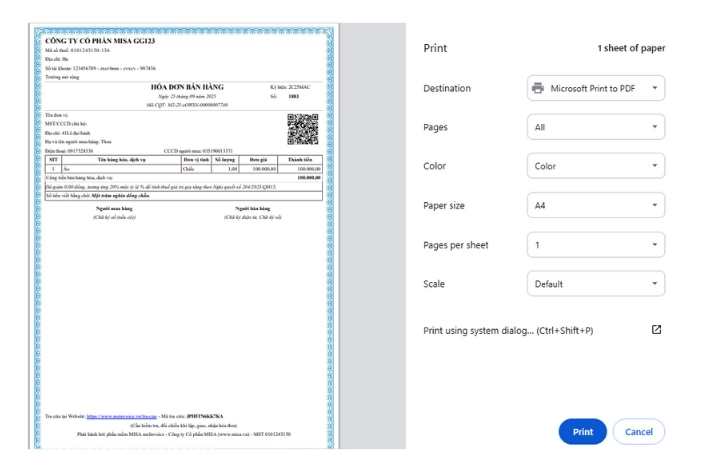The height and width of the screenshot is (450, 710).
Task: Click the Paper size dropdown arrow
Action: 654,205
